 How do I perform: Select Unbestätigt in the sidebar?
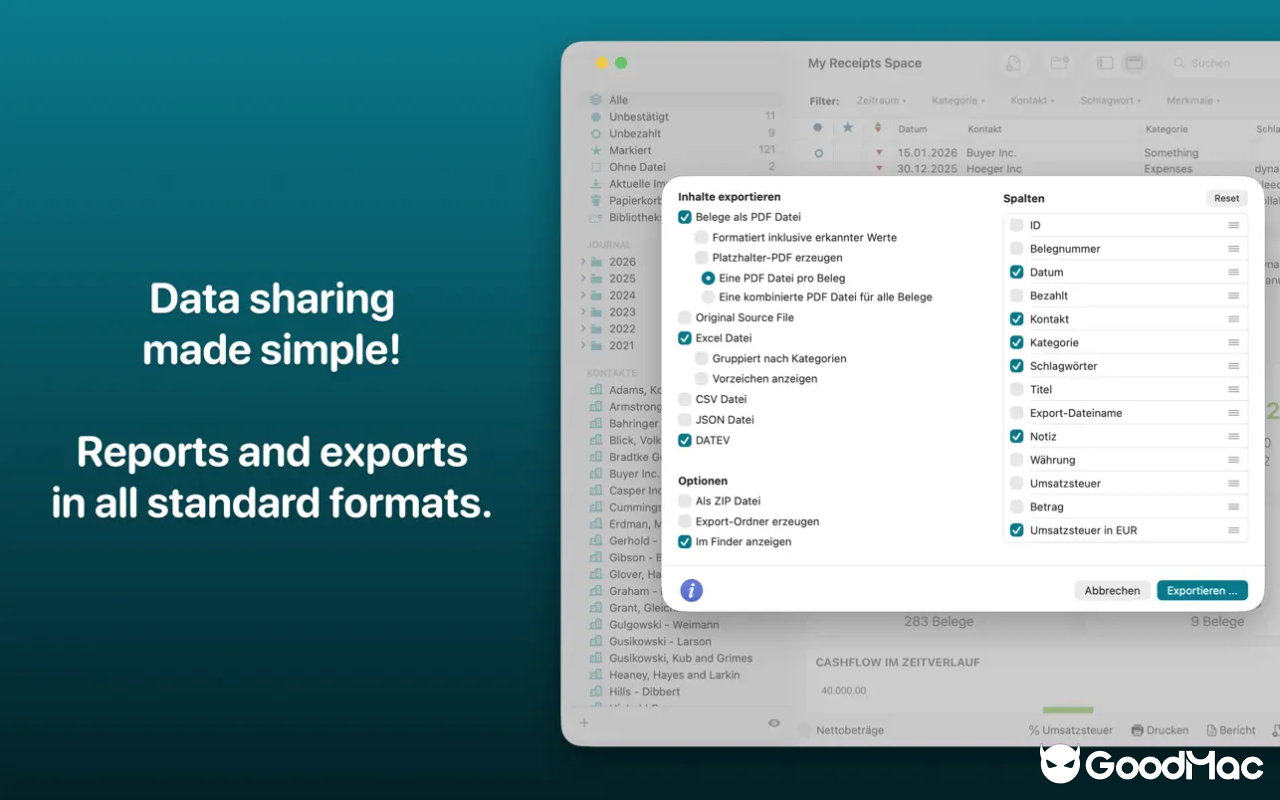click(680, 117)
